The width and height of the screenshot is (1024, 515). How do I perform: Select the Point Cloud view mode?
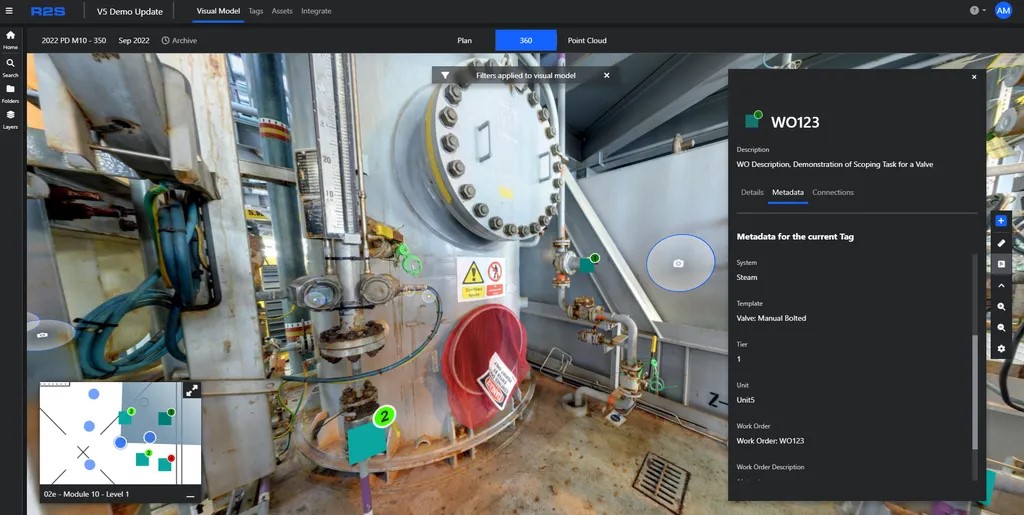587,40
